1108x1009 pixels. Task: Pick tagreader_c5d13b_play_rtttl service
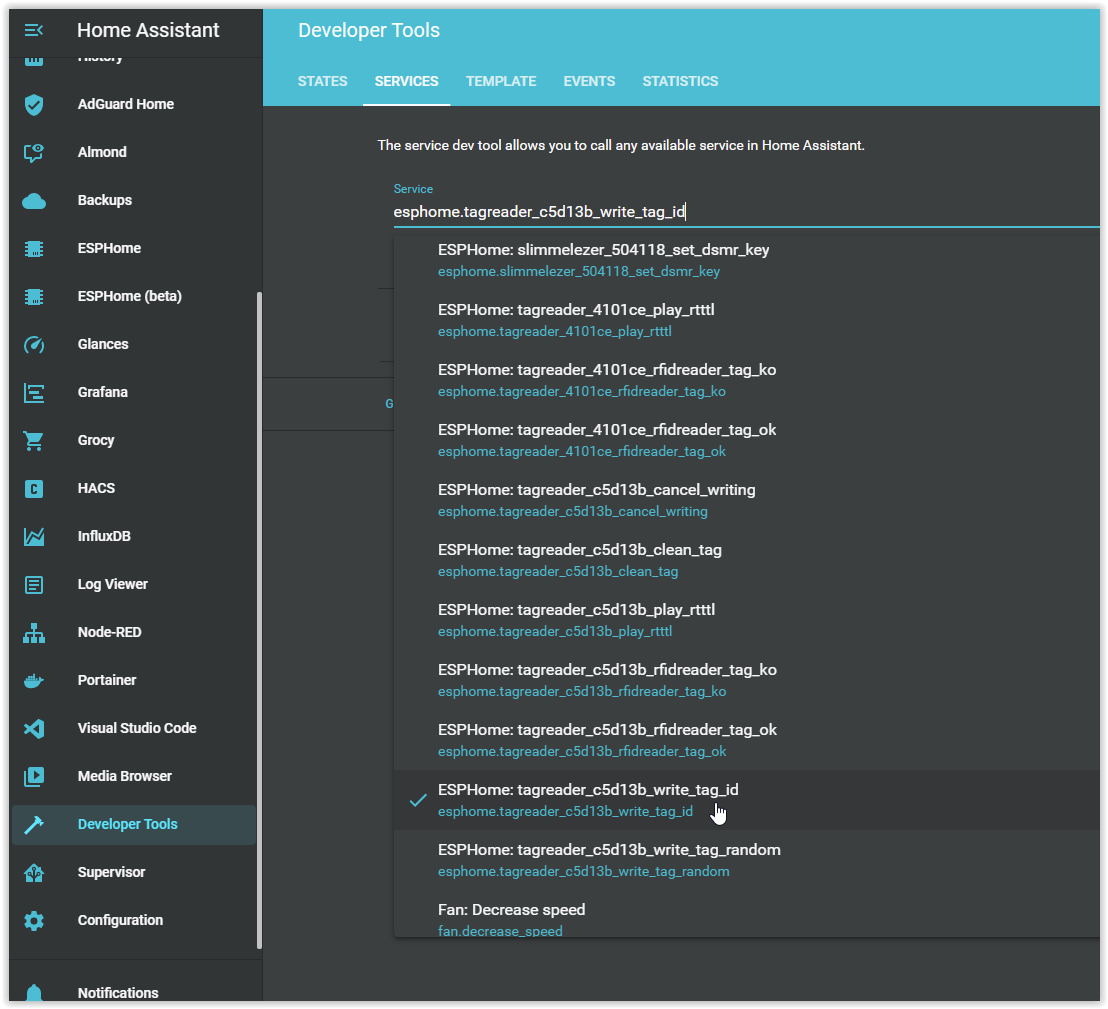[746, 621]
